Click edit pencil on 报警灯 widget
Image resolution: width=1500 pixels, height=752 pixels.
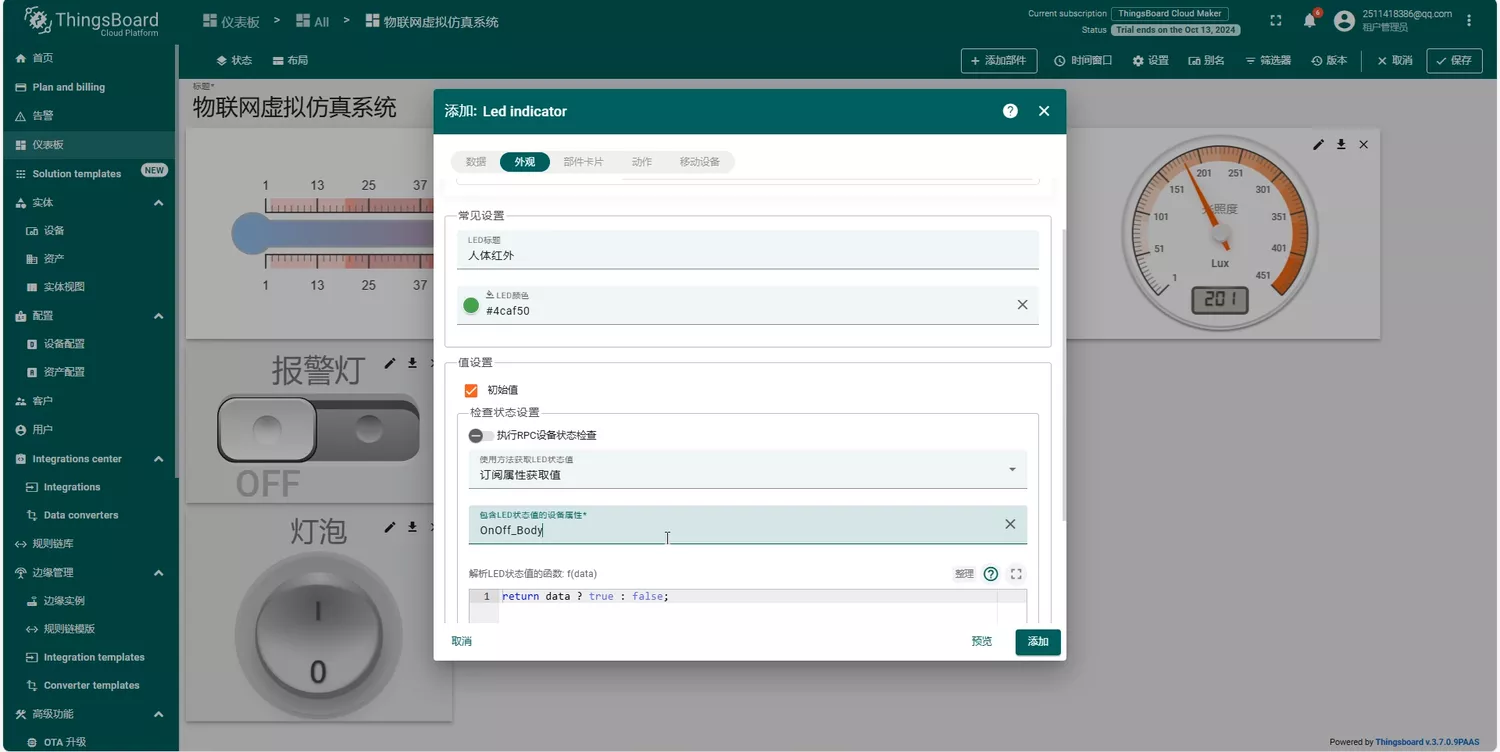(x=390, y=363)
